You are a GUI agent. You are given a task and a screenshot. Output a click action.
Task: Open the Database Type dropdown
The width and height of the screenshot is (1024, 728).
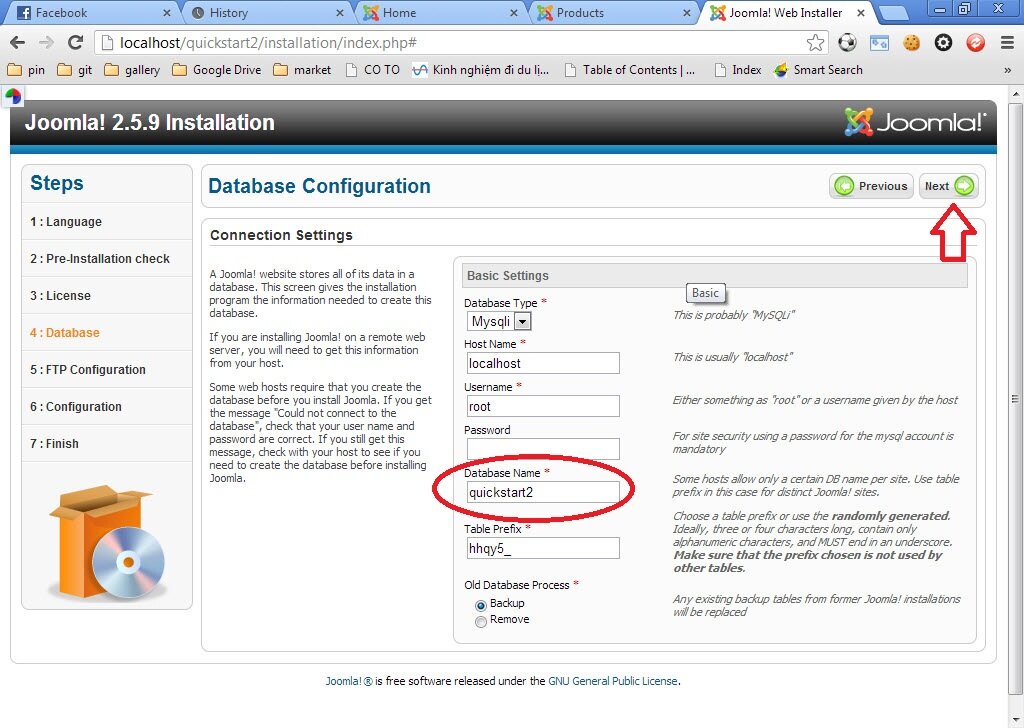click(x=499, y=321)
